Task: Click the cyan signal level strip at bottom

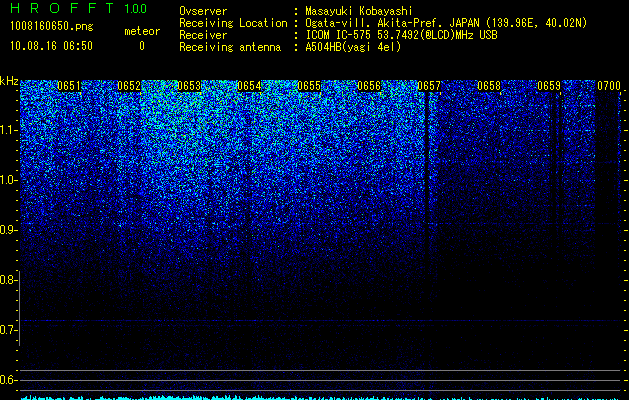Action: [x=321, y=398]
